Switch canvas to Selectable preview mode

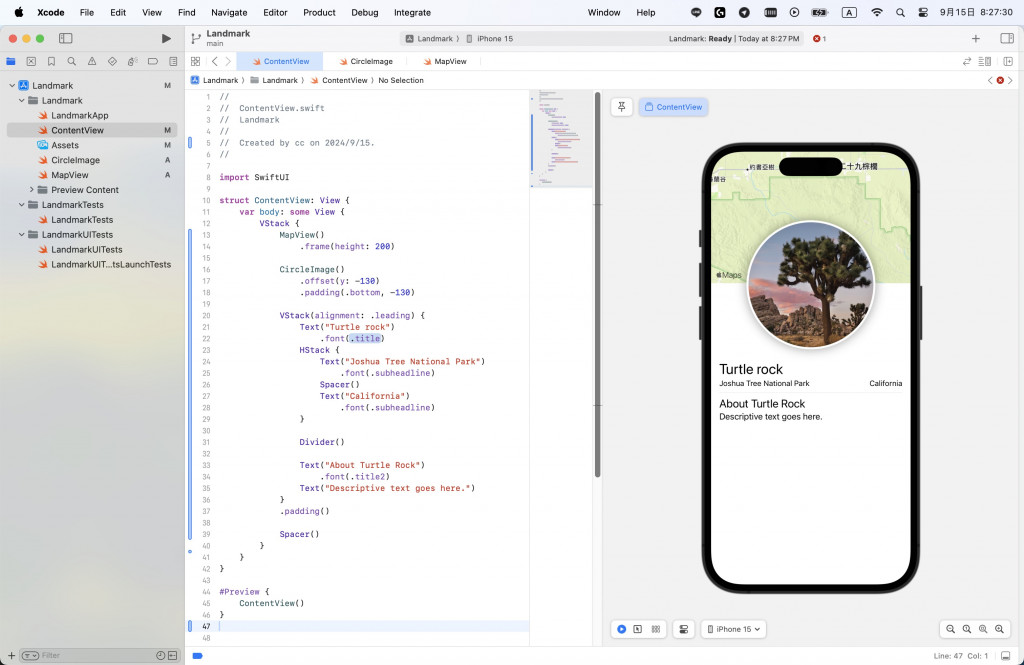coord(638,629)
